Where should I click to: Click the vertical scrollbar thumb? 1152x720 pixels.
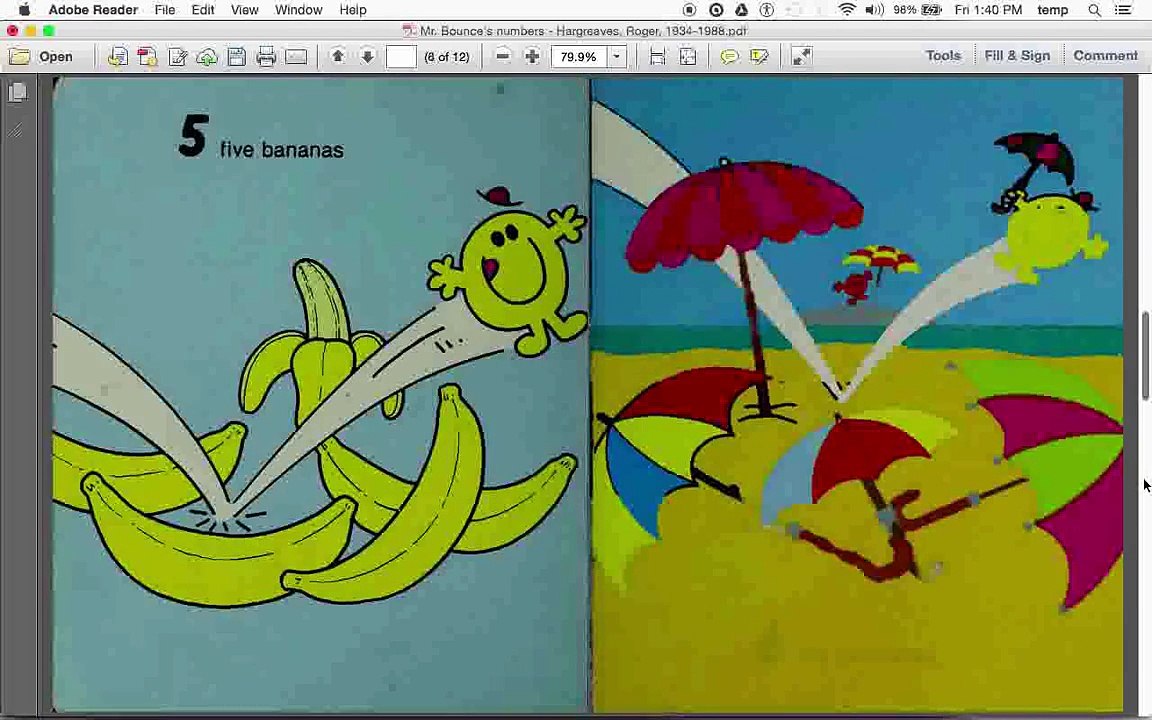tap(1145, 356)
